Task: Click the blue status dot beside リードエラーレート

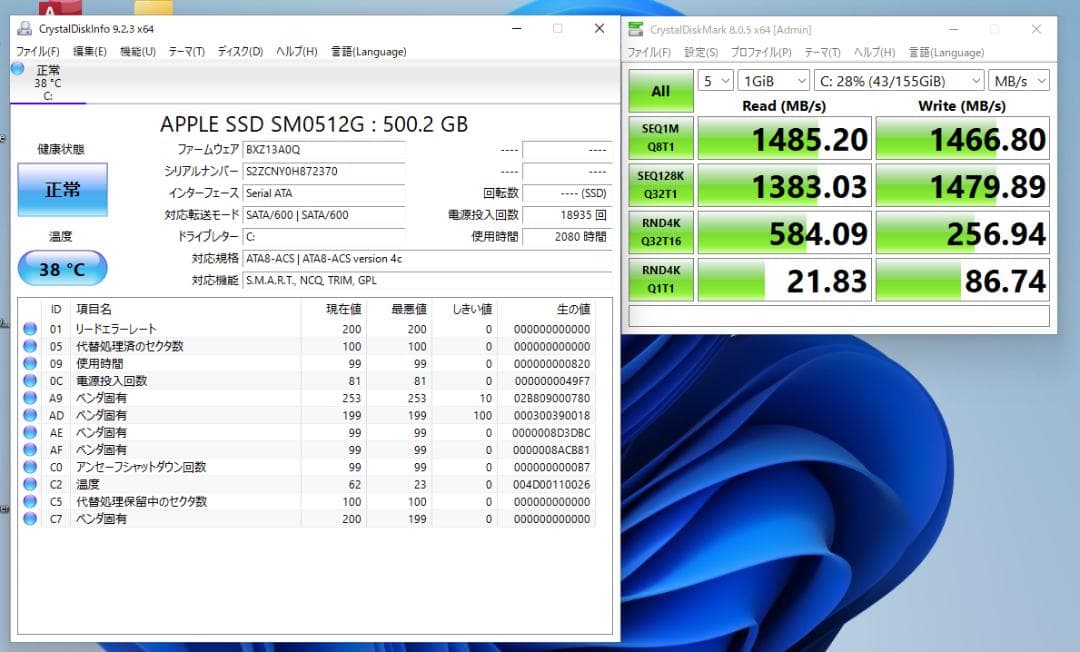Action: point(30,328)
